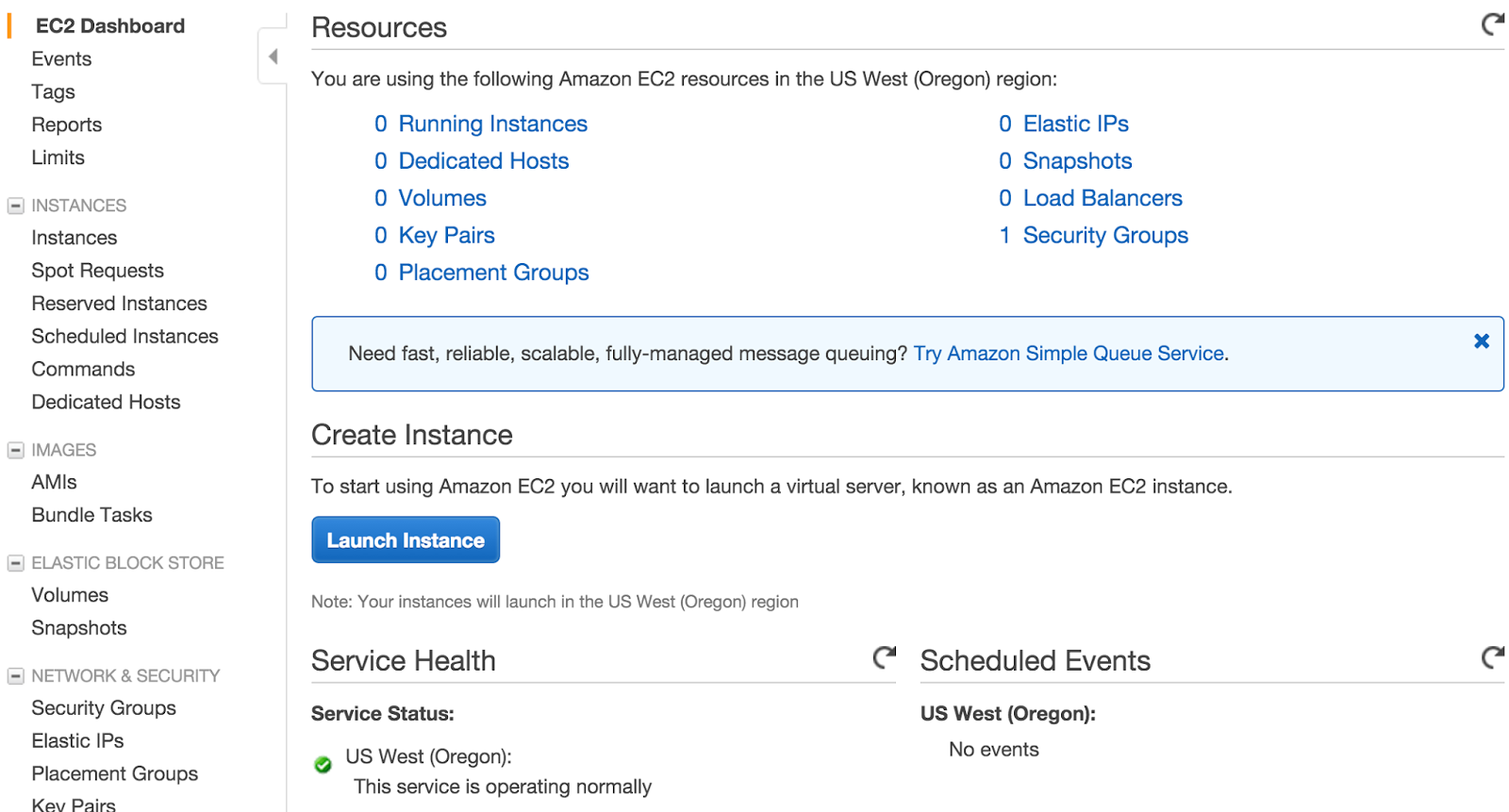Collapse the INSTANCES navigation section
The image size is (1509, 812).
15,206
